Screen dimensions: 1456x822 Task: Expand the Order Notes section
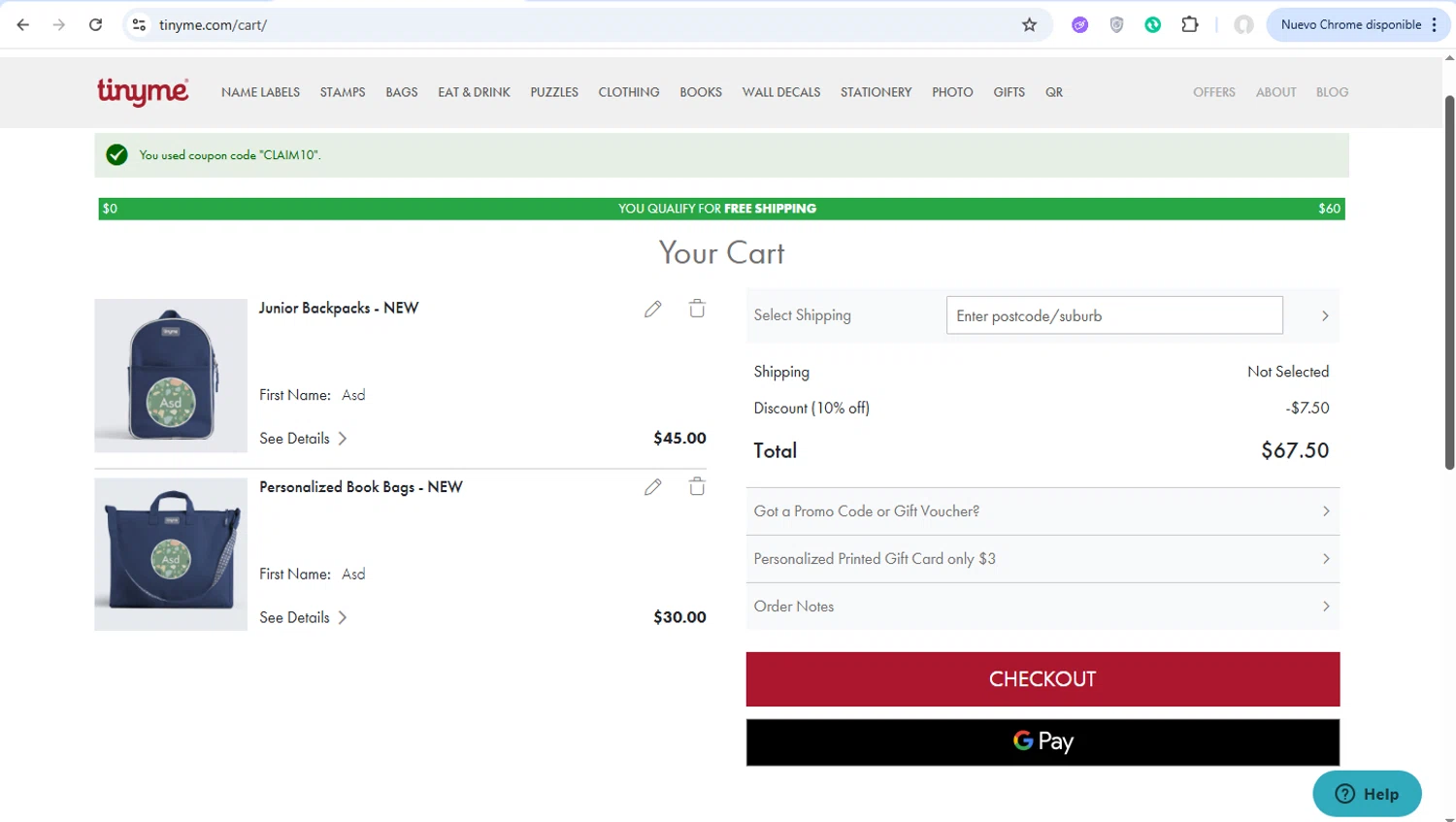(1042, 607)
